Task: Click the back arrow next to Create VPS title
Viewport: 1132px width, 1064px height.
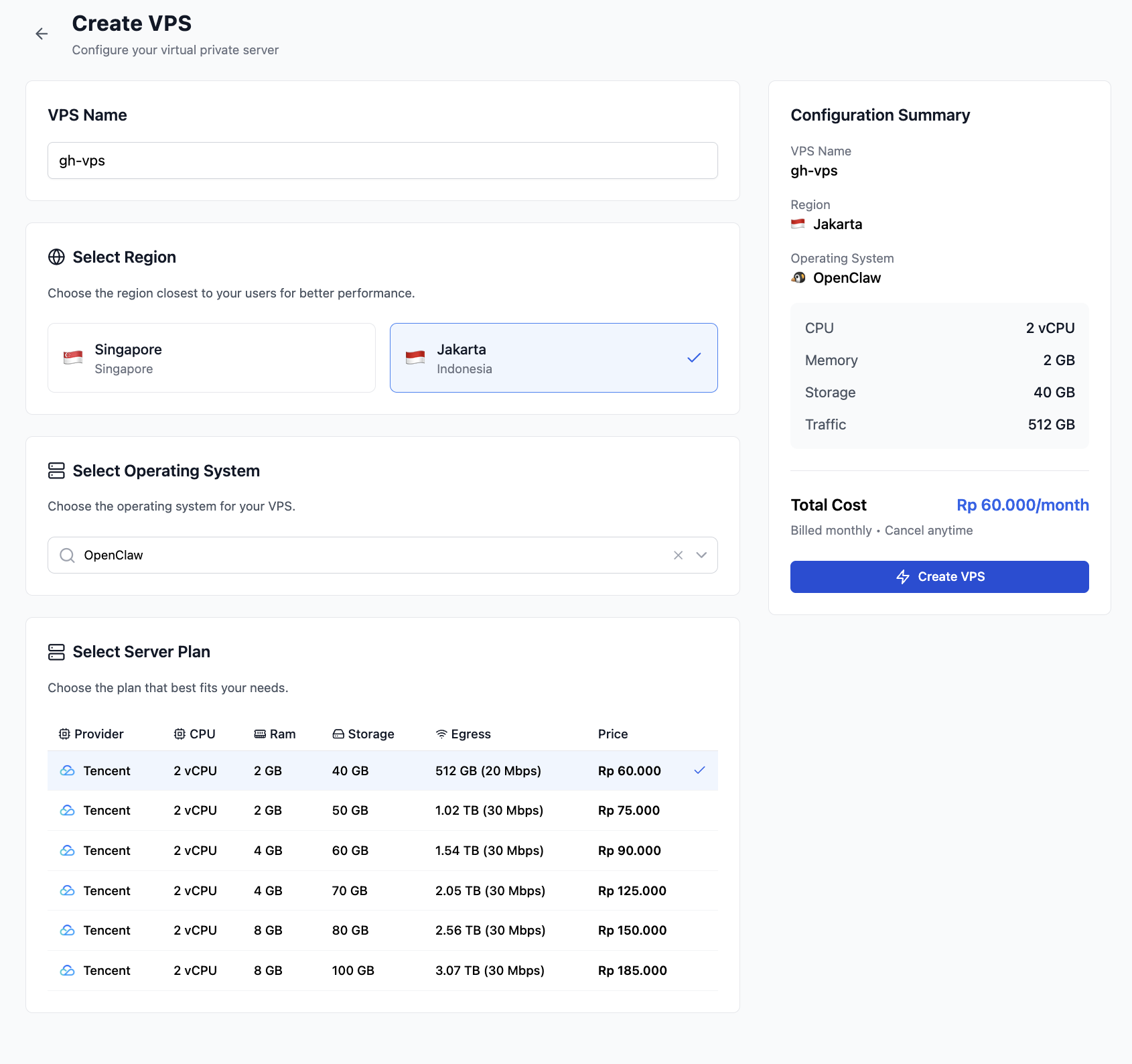Action: click(x=42, y=34)
